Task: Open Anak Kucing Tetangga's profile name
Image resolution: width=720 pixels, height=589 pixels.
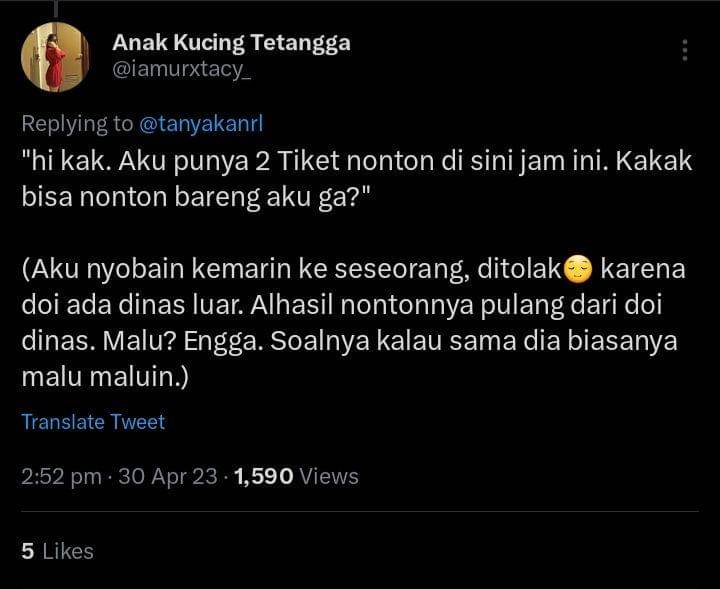Action: (231, 43)
